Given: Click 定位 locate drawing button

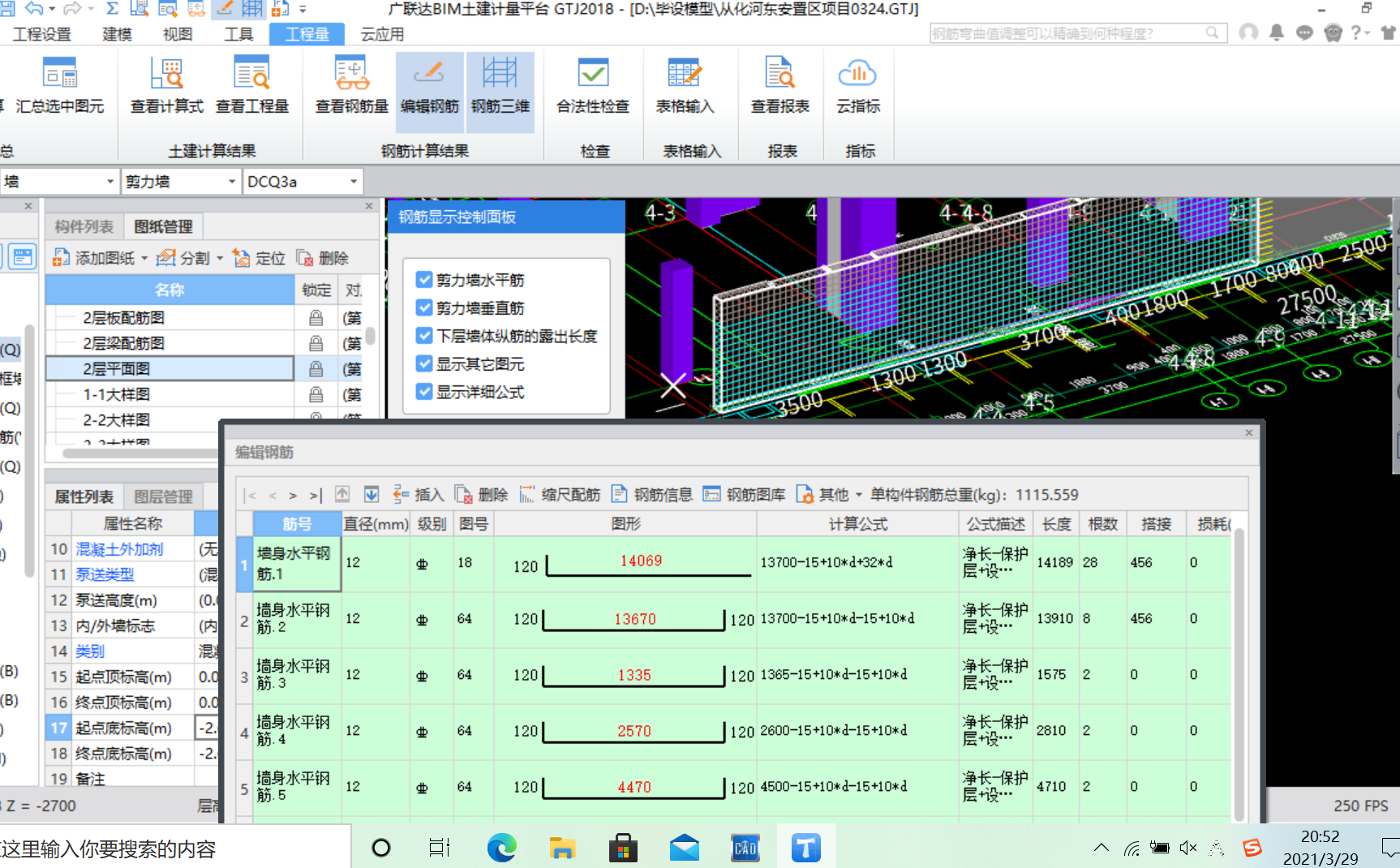Looking at the screenshot, I should 259,258.
